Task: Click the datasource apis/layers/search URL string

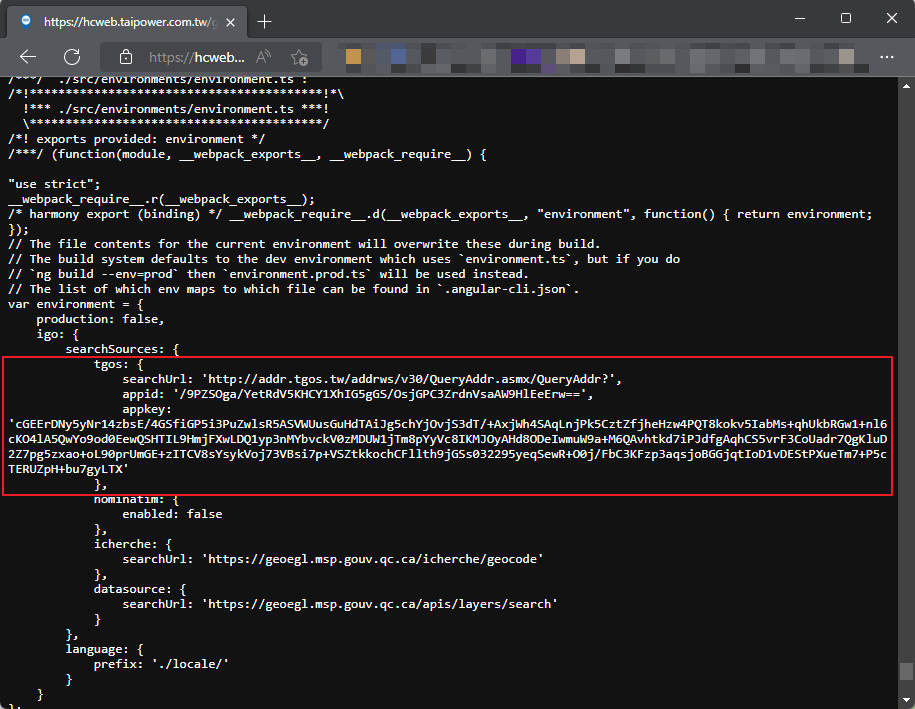Action: (379, 603)
